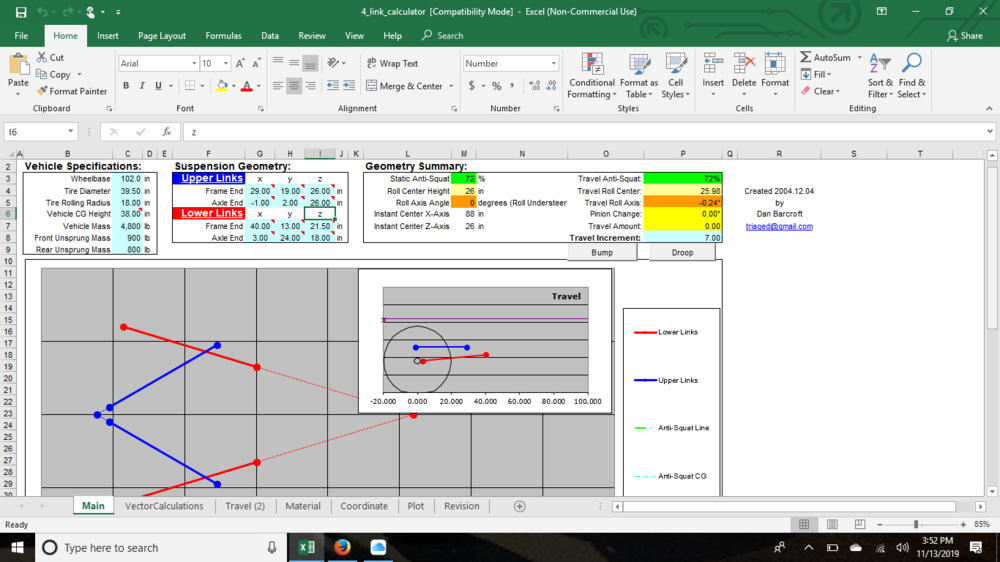Apply red font color icon

click(247, 85)
